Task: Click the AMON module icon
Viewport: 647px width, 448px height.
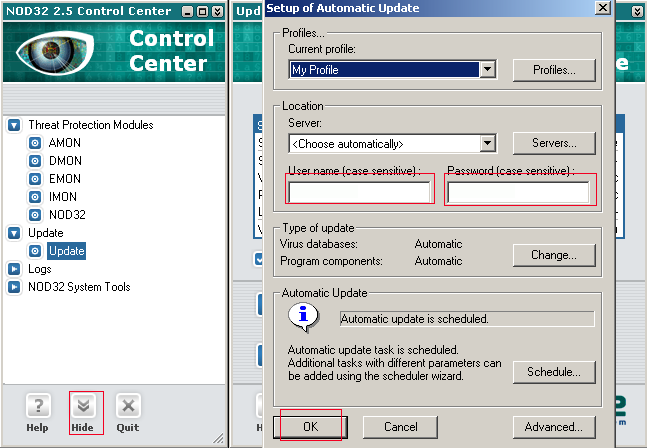Action: (35, 143)
